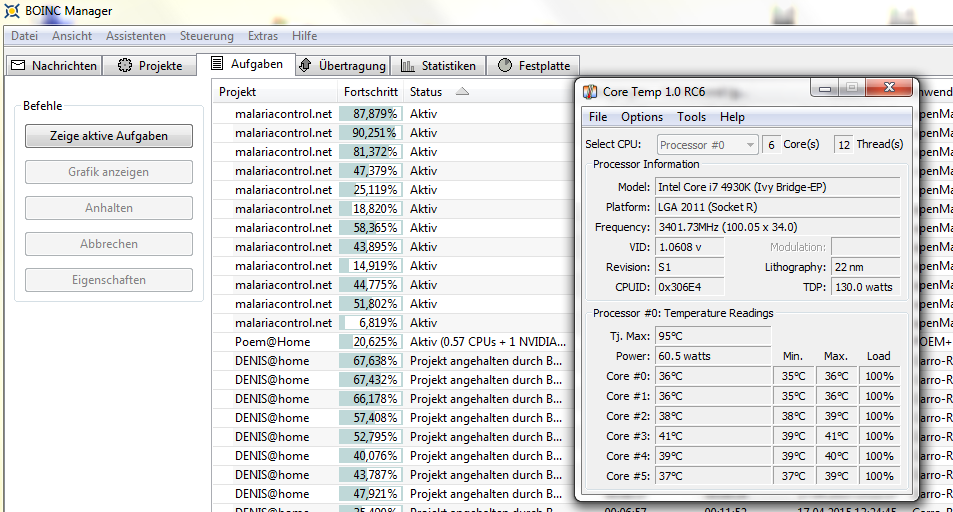Open Core Temp File menu
The width and height of the screenshot is (953, 512).
click(x=598, y=117)
